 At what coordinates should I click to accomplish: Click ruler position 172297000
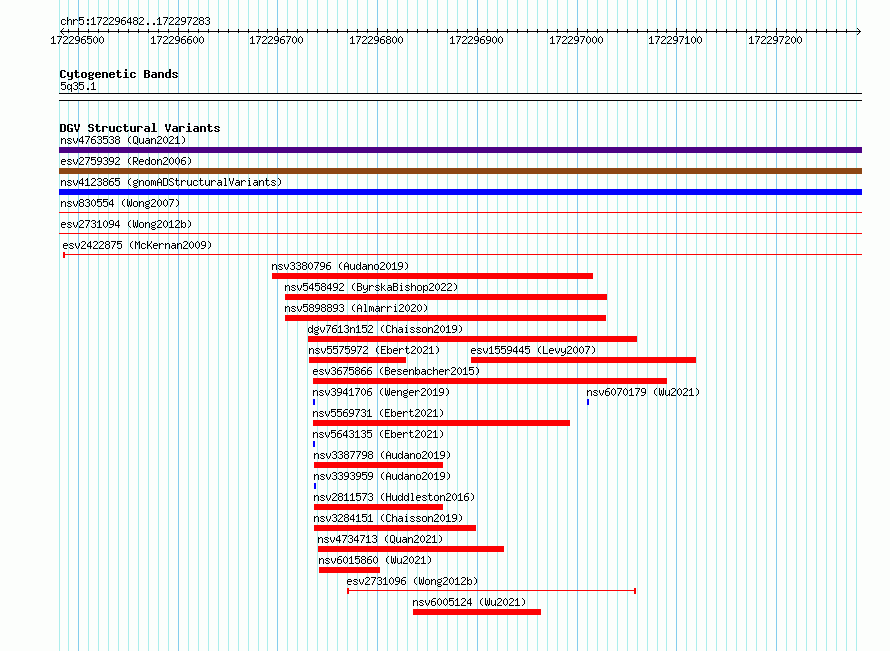pos(576,40)
